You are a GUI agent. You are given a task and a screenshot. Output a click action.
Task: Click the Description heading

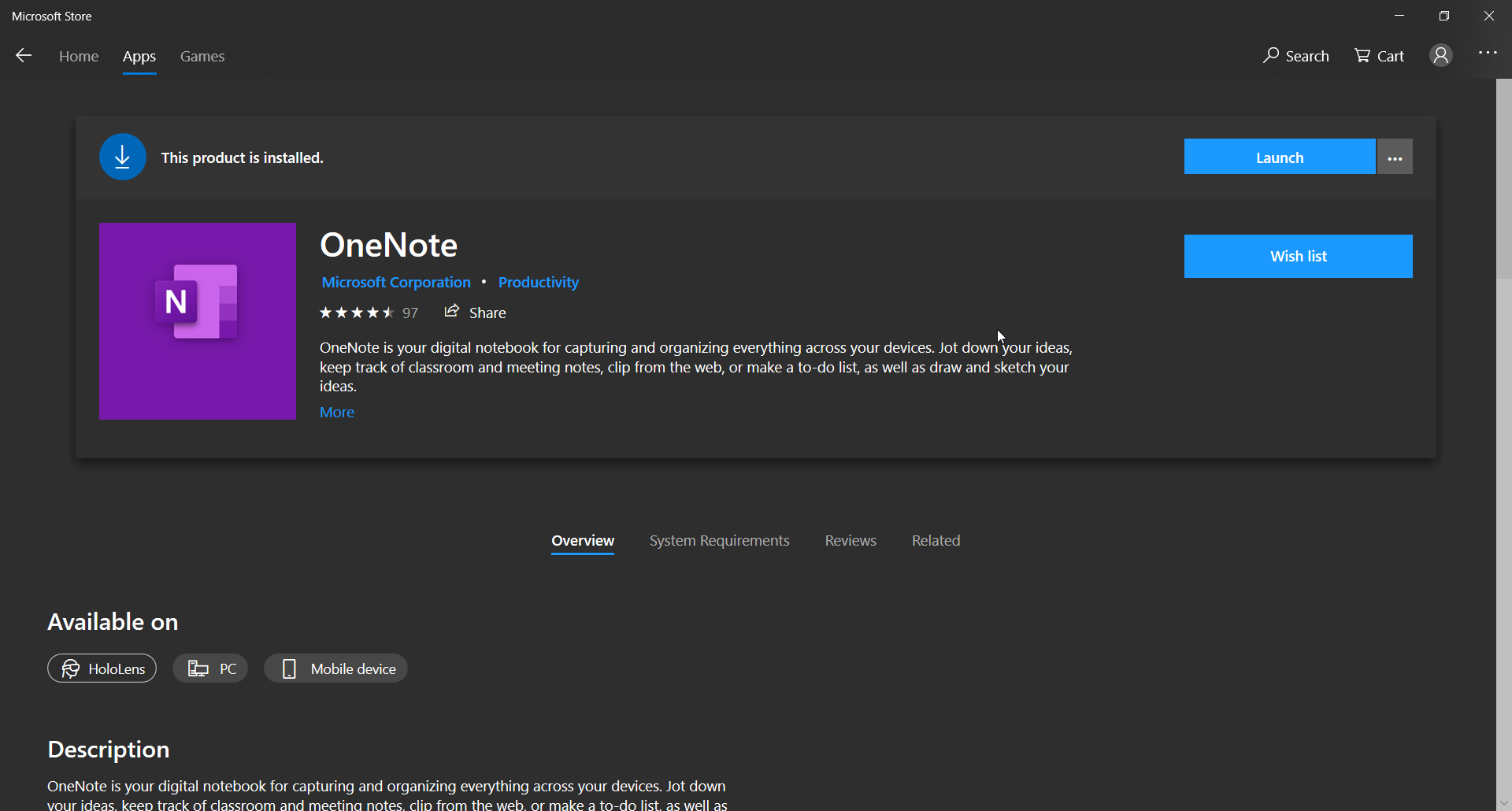[109, 750]
